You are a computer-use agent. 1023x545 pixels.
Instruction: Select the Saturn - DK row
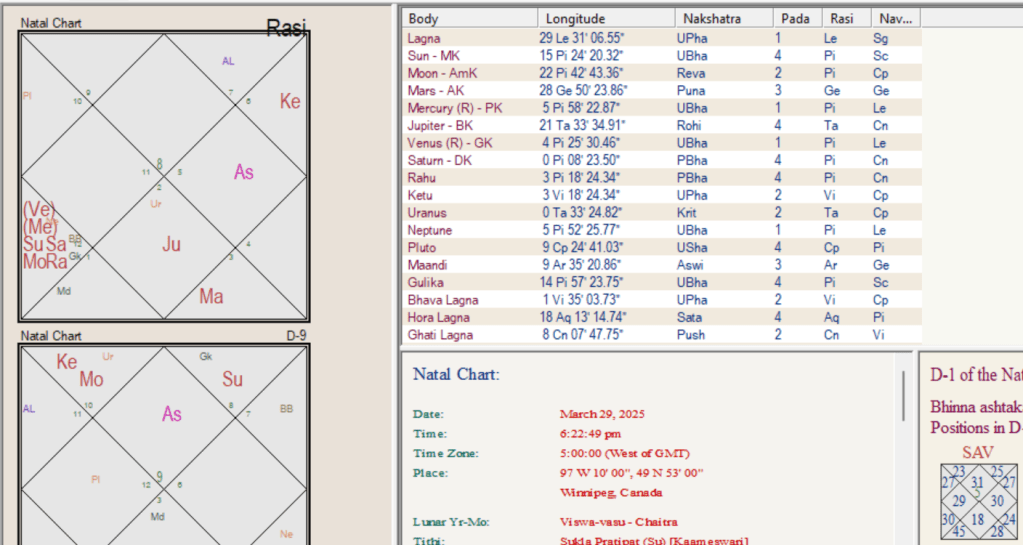click(x=434, y=160)
